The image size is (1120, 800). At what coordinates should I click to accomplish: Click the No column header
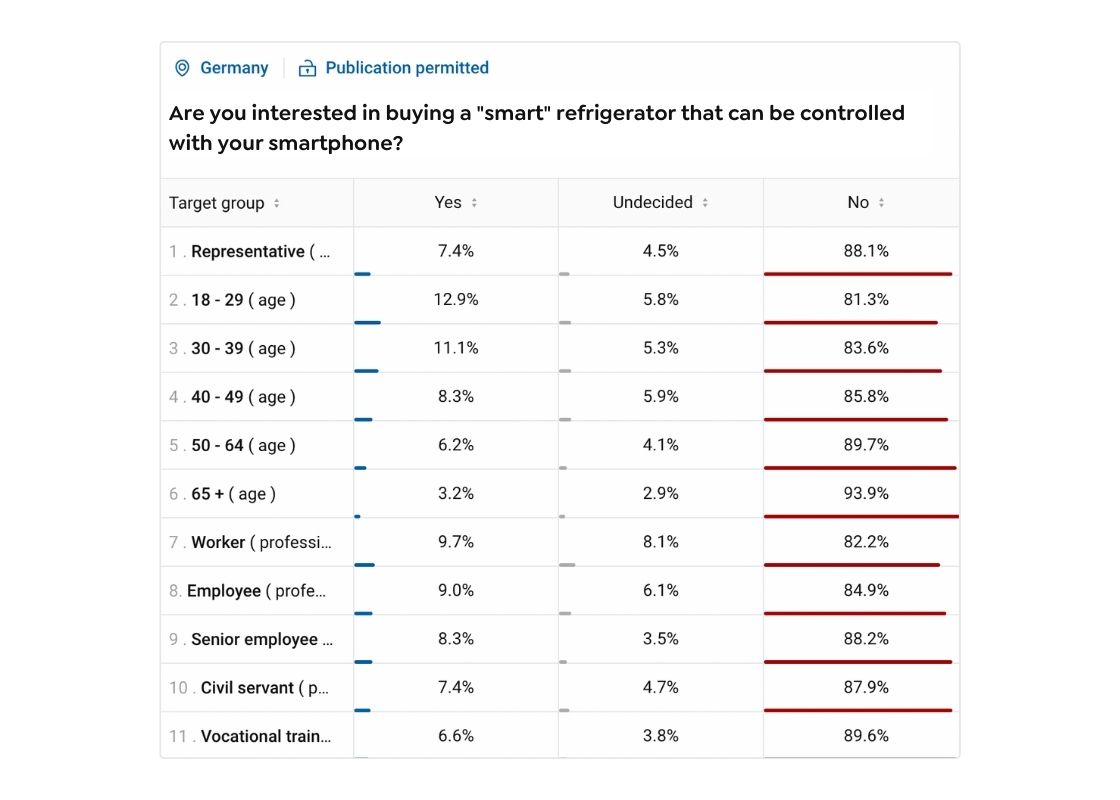pos(859,202)
